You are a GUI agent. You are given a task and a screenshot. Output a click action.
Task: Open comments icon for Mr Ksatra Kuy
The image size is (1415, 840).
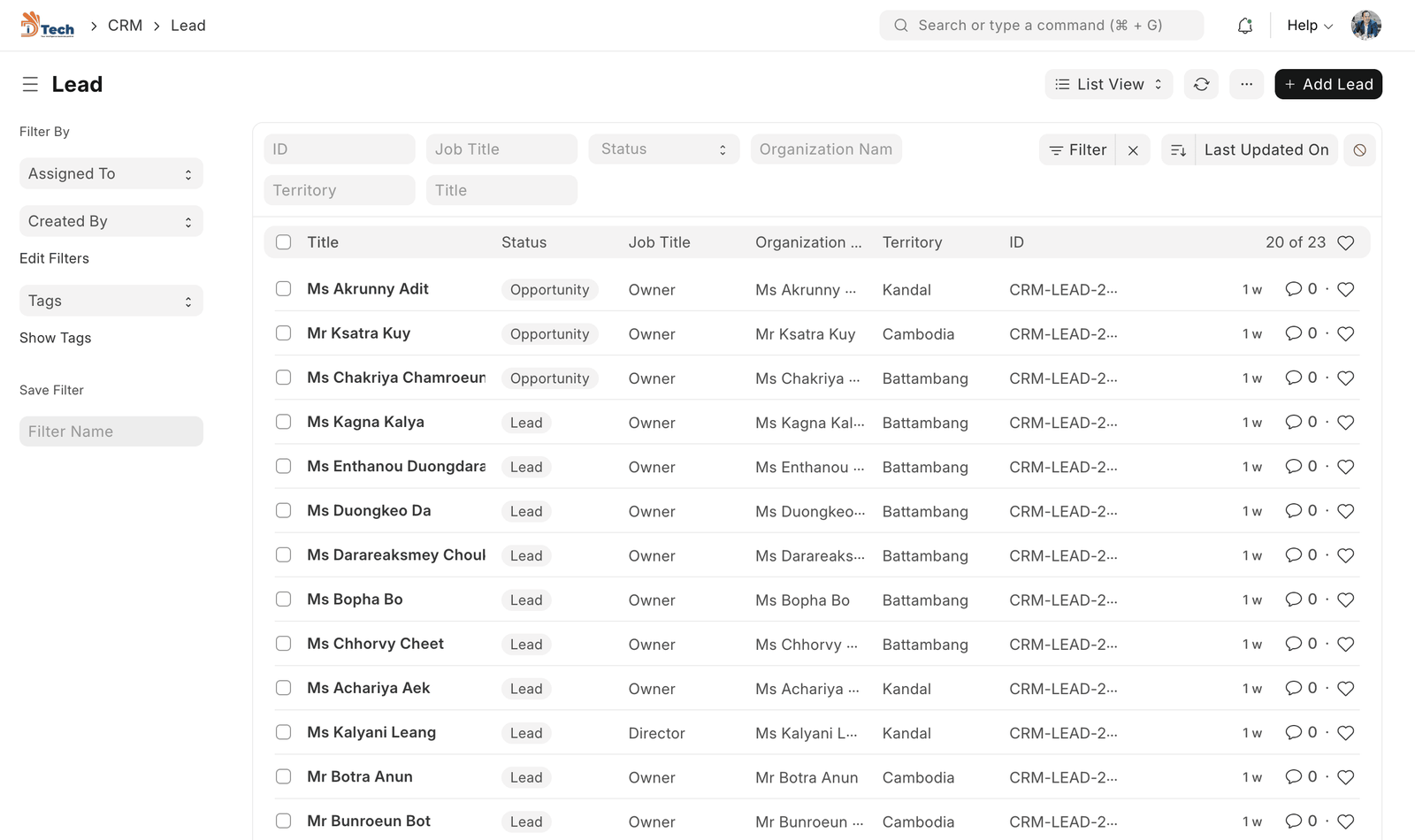click(x=1293, y=333)
